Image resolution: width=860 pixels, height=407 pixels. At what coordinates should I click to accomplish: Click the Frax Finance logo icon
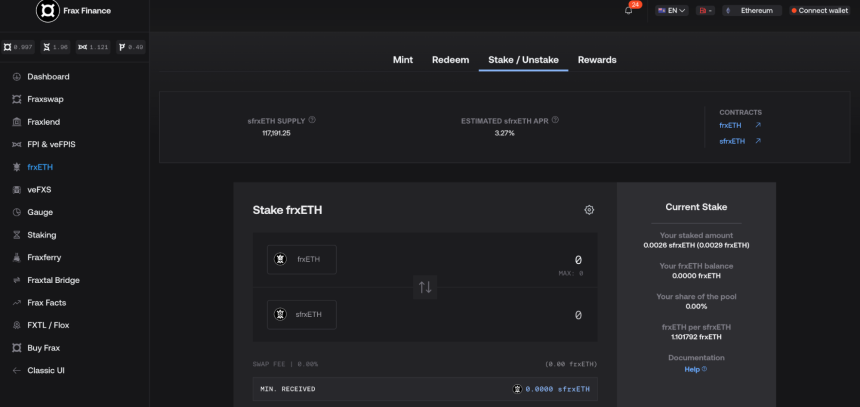click(x=48, y=10)
